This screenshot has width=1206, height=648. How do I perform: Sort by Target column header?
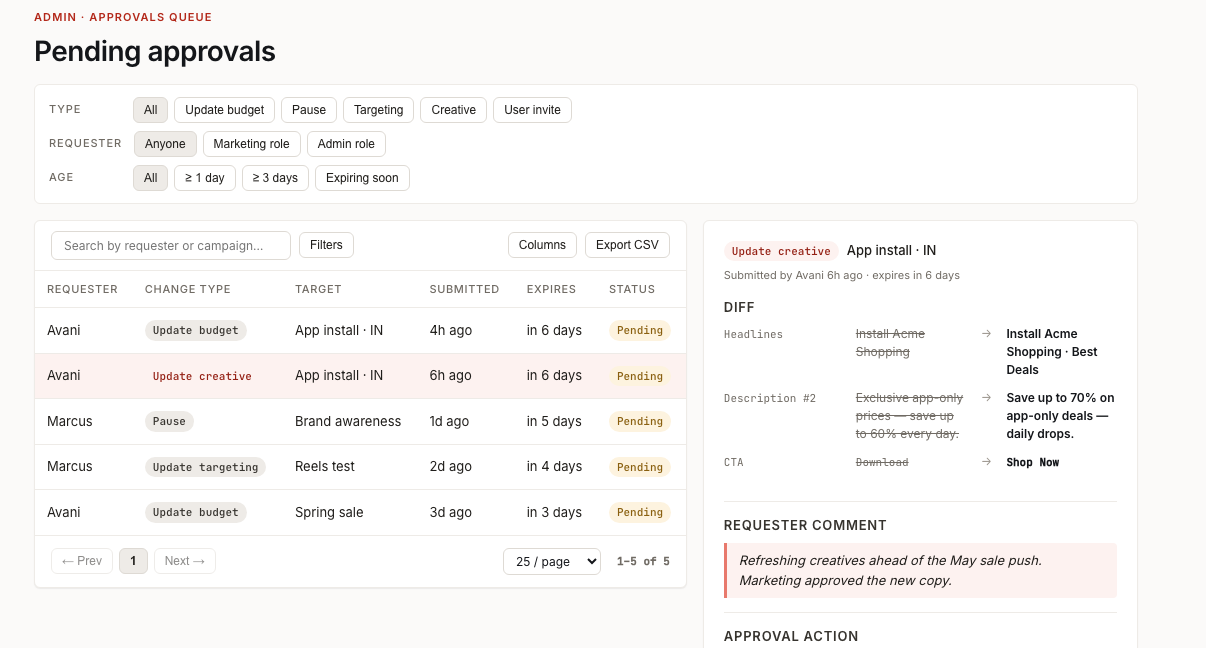tap(318, 289)
